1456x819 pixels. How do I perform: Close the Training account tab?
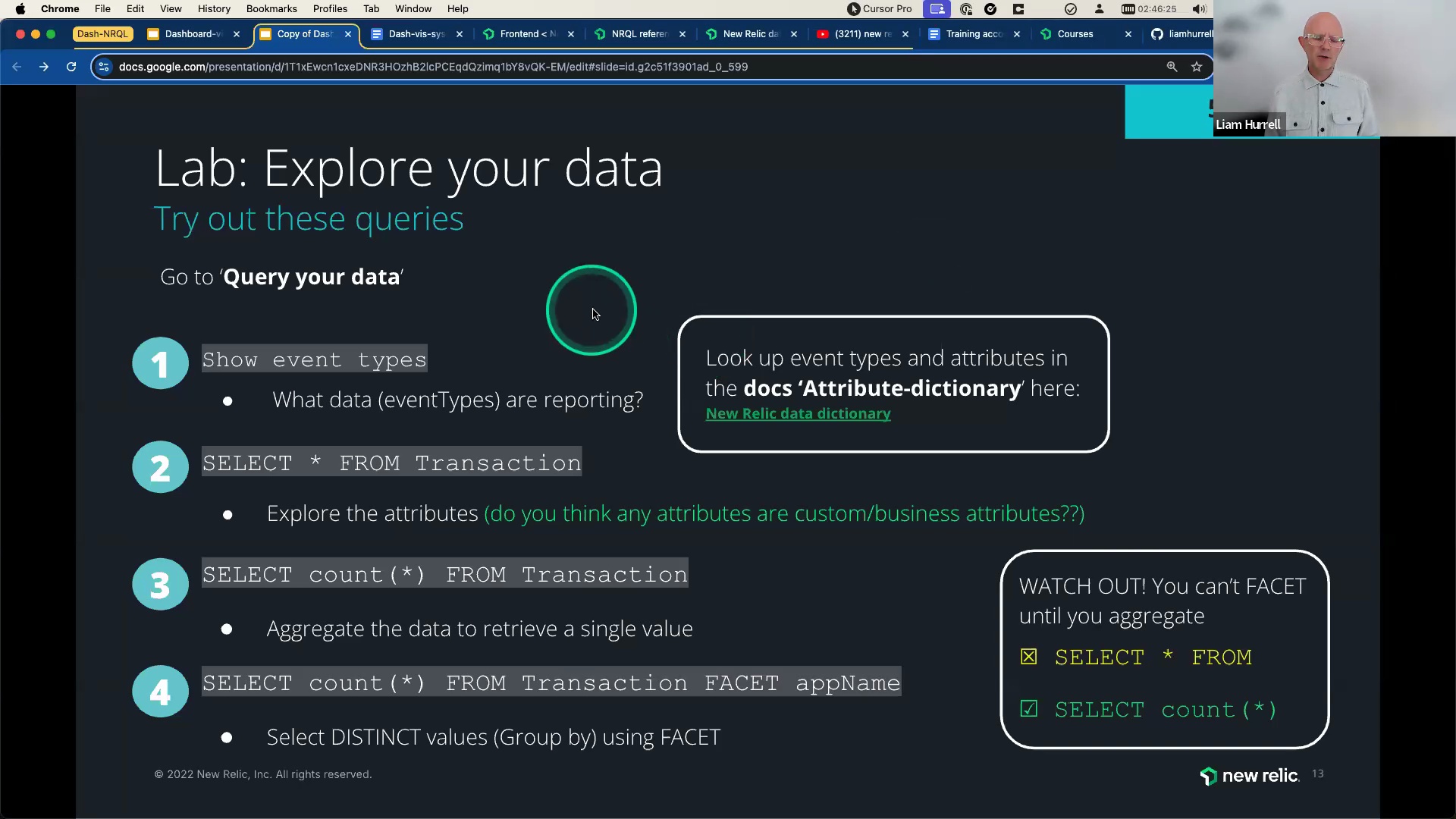point(1017,34)
